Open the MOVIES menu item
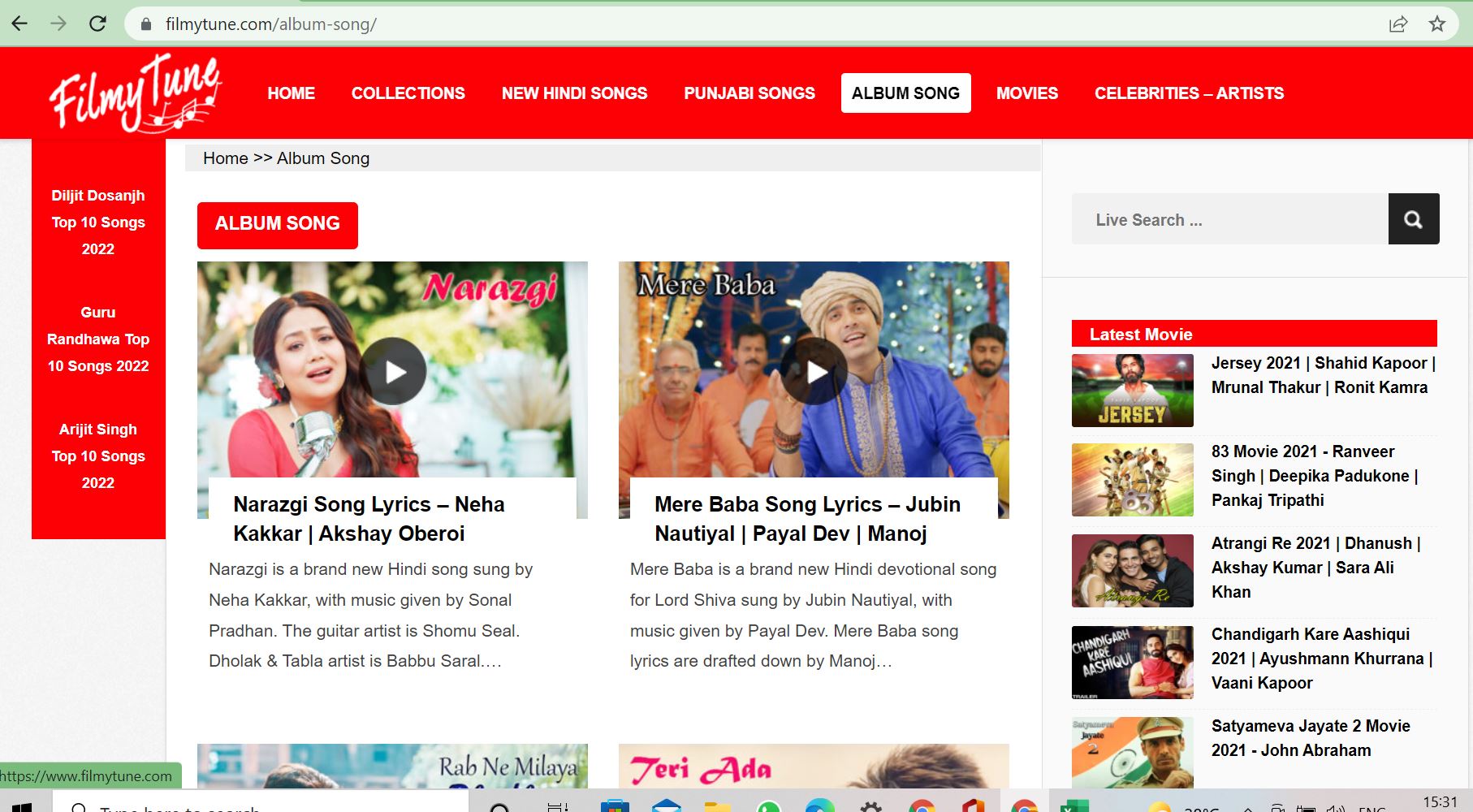1473x812 pixels. [x=1027, y=93]
